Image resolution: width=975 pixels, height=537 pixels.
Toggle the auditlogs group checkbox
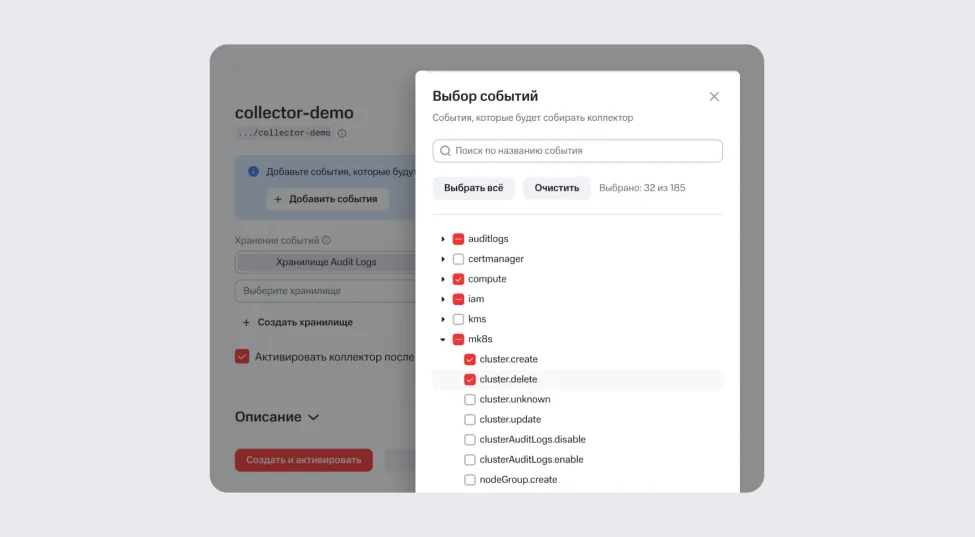(x=458, y=239)
